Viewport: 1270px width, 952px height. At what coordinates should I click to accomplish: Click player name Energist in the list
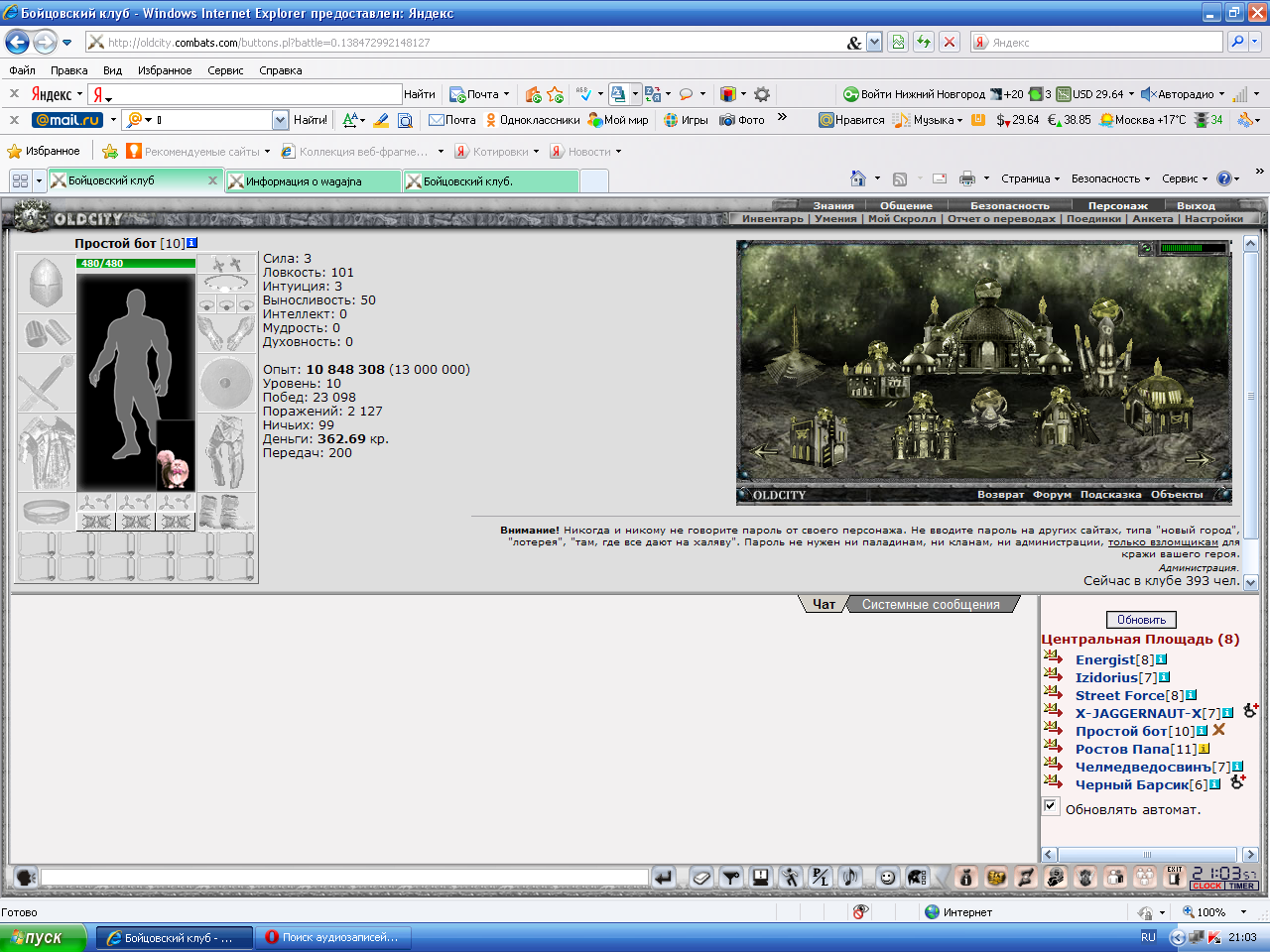tap(1105, 659)
